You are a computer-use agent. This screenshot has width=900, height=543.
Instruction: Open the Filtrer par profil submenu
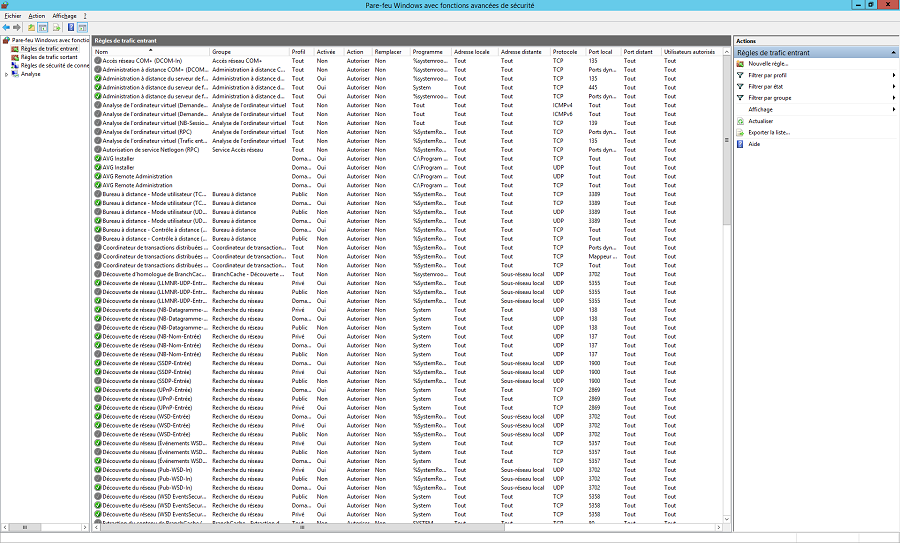click(767, 75)
